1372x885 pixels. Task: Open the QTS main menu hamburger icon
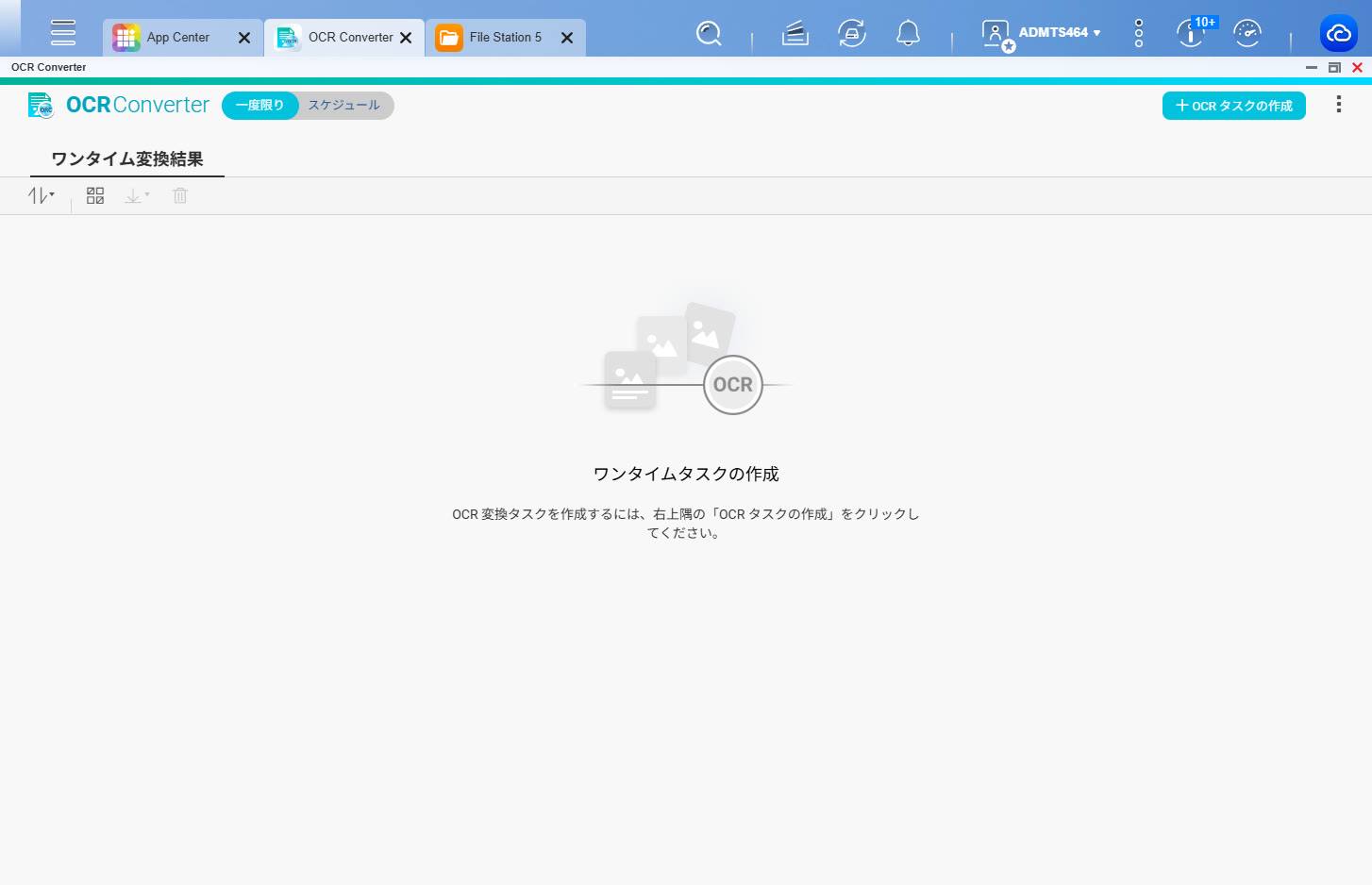[63, 33]
